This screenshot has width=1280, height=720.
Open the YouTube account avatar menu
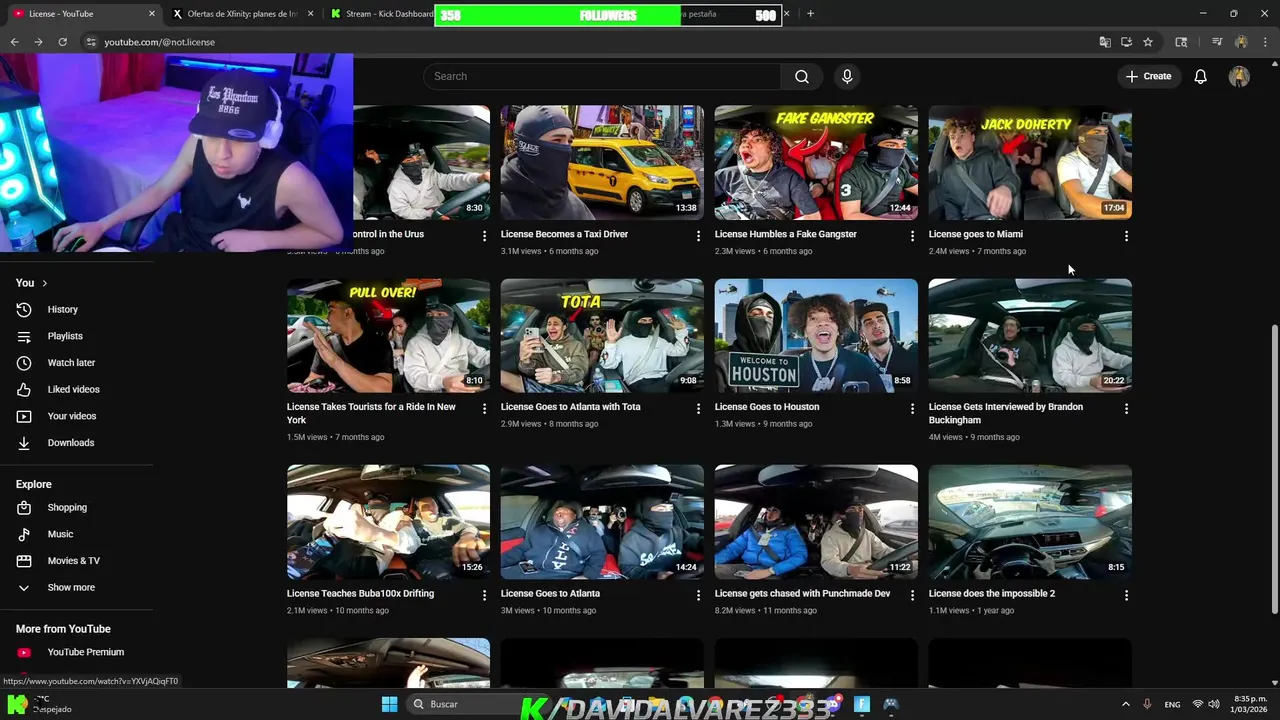[1239, 76]
